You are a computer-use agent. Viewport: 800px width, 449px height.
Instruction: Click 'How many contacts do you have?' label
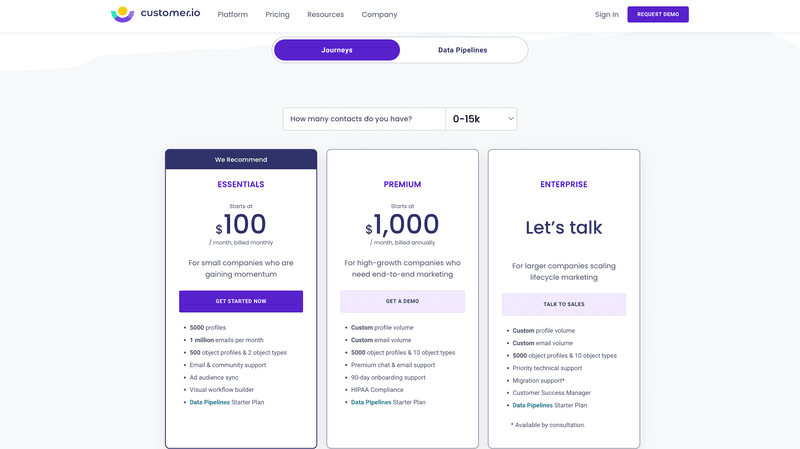(351, 119)
